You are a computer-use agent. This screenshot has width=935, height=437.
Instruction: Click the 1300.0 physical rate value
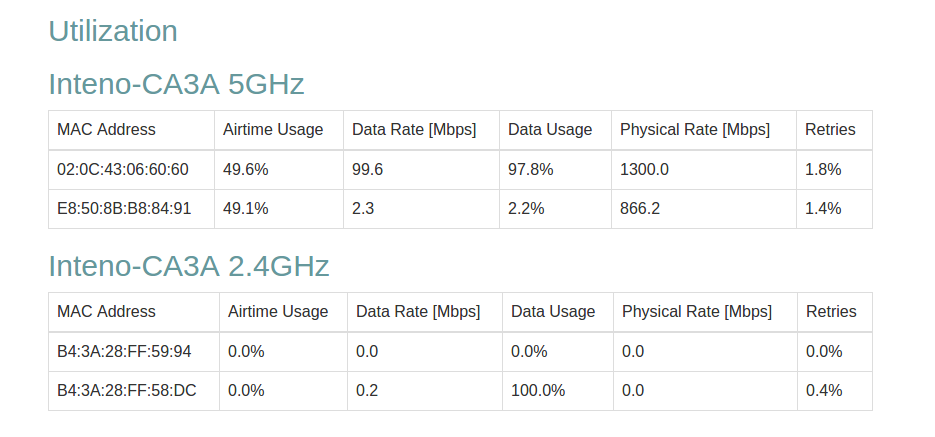[x=644, y=170]
